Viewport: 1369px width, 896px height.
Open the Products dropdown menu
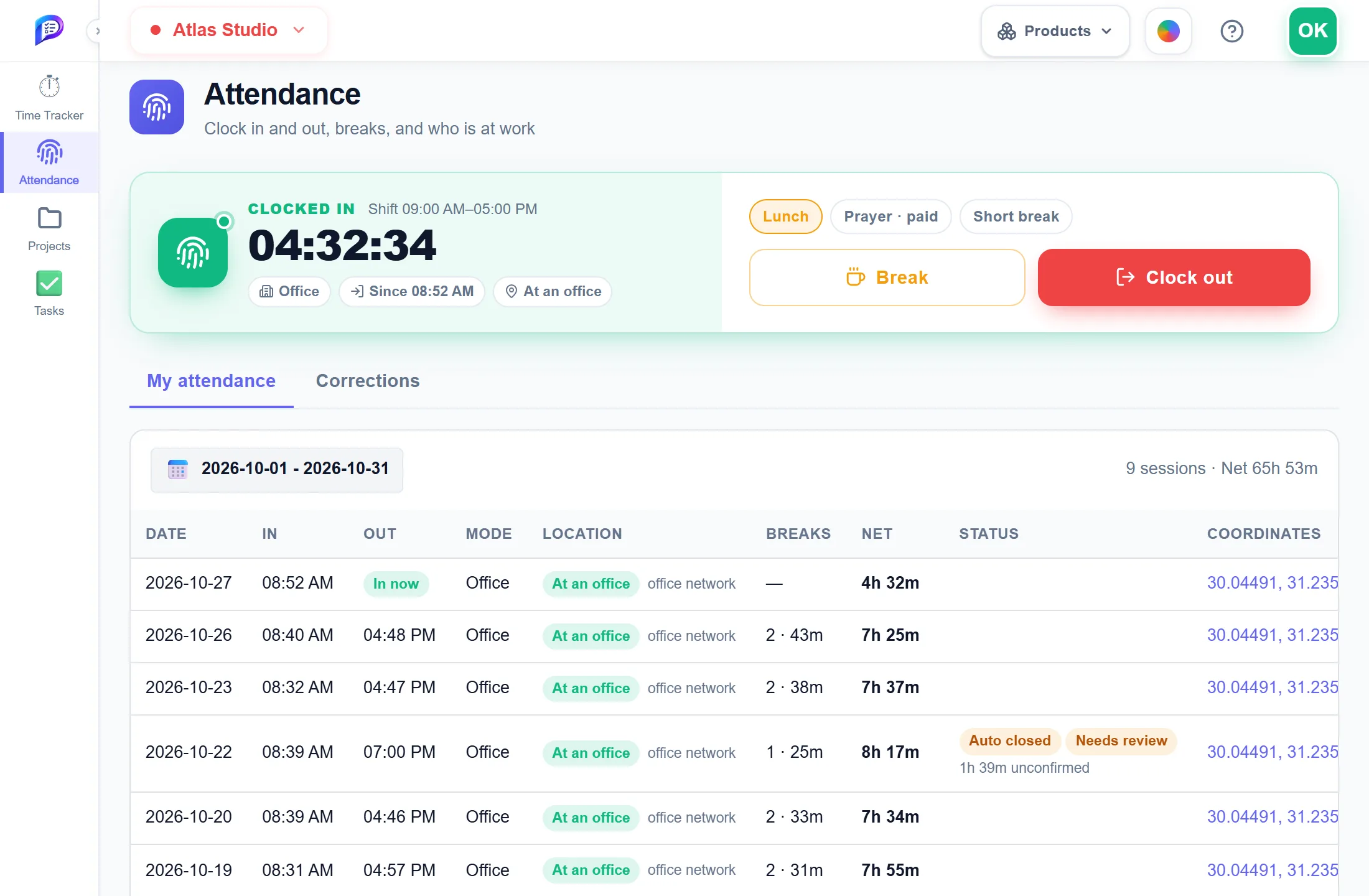point(1055,31)
